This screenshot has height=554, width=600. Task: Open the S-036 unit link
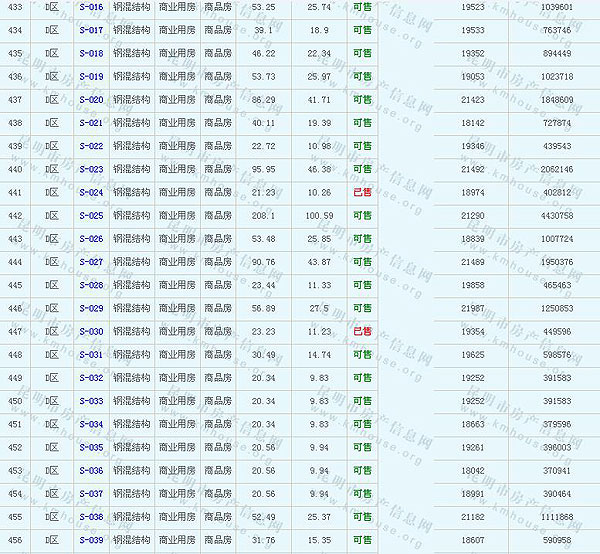click(x=90, y=471)
